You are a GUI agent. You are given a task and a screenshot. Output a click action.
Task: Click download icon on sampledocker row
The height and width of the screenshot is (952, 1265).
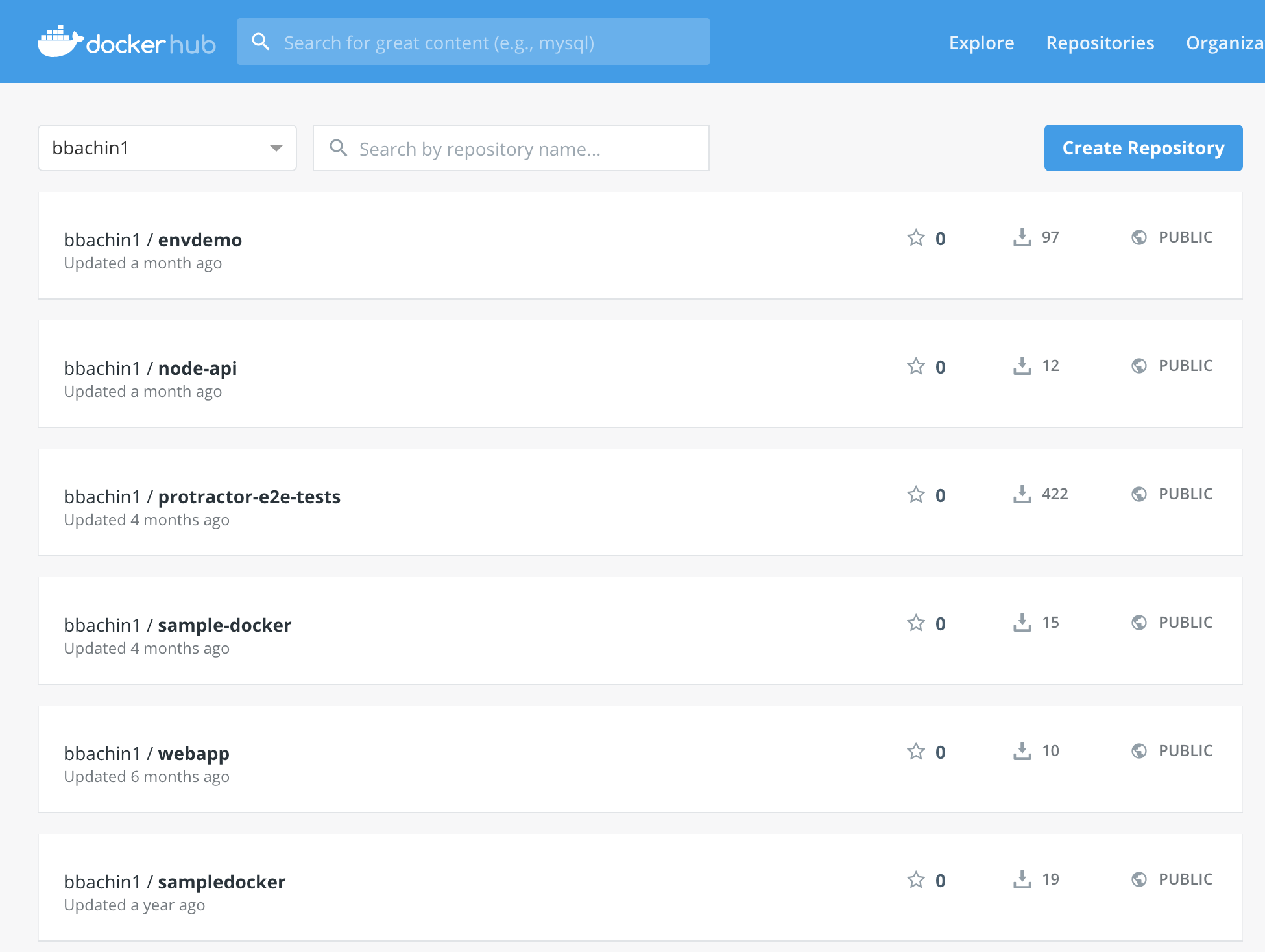click(x=1022, y=879)
